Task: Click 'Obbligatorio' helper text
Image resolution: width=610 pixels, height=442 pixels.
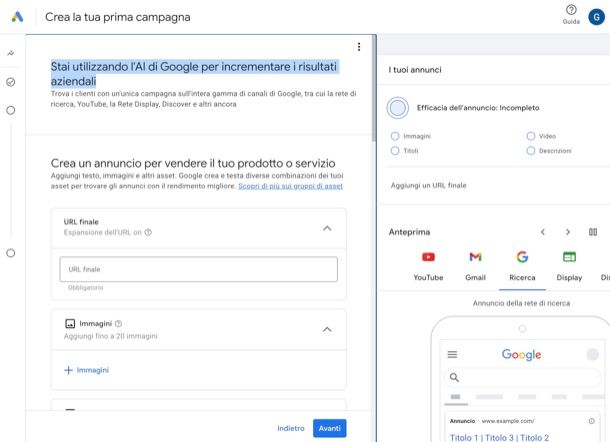Action: (86, 288)
